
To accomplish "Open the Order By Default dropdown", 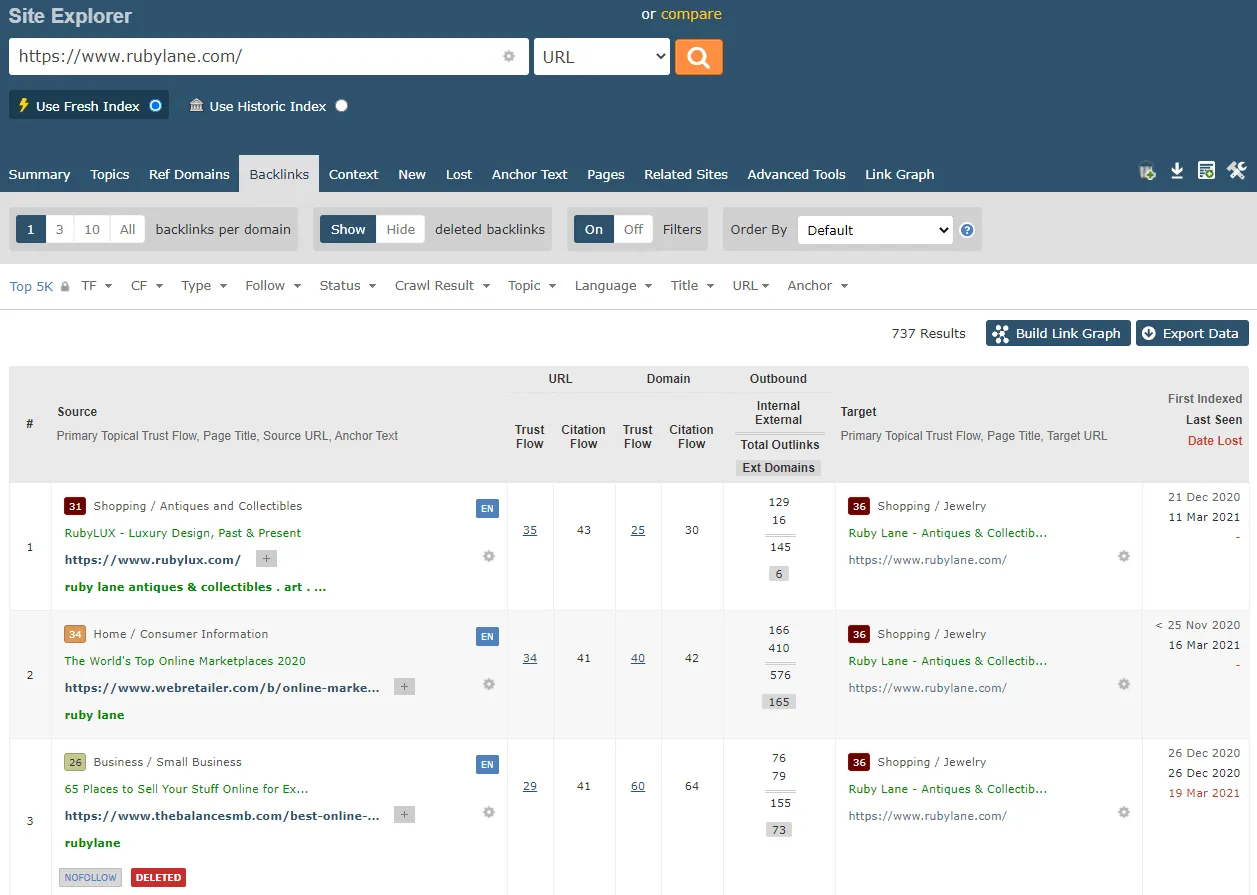I will pyautogui.click(x=875, y=230).
